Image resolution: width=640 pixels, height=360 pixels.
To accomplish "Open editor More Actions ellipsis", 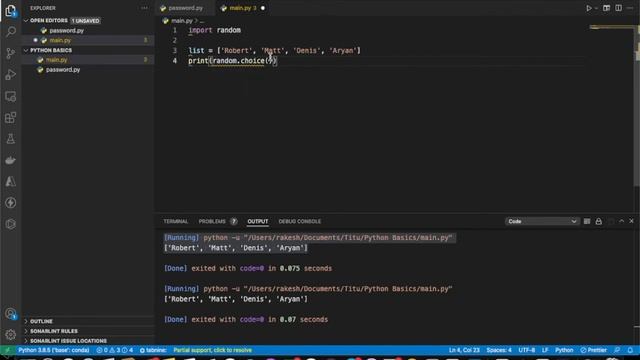I will (630, 8).
